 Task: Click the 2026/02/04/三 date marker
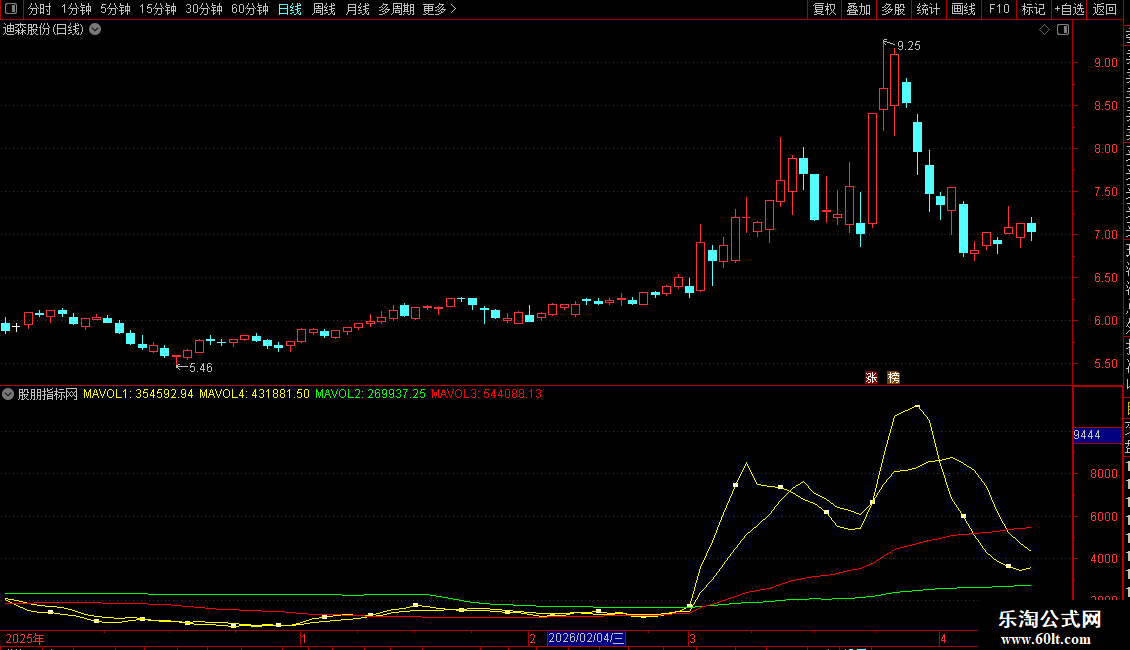pyautogui.click(x=587, y=638)
